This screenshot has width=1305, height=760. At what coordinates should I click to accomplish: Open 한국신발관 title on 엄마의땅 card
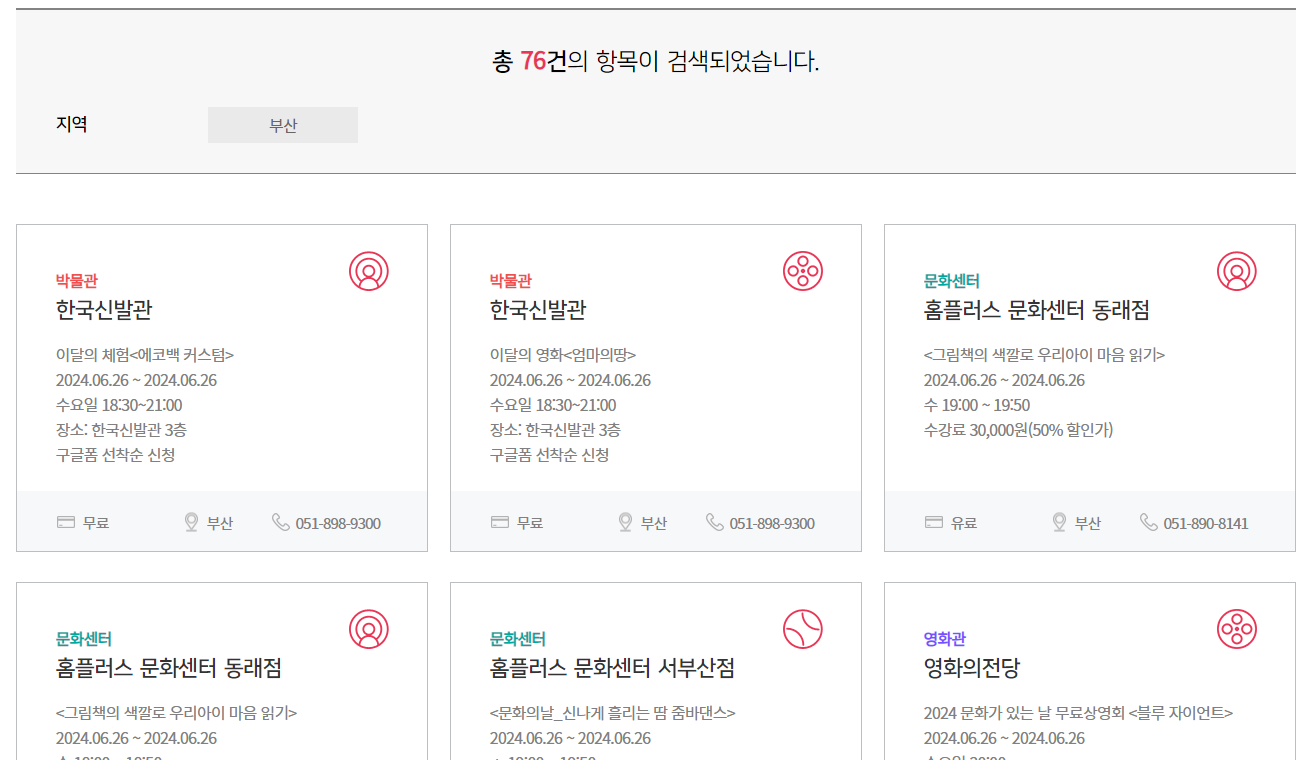click(x=538, y=310)
